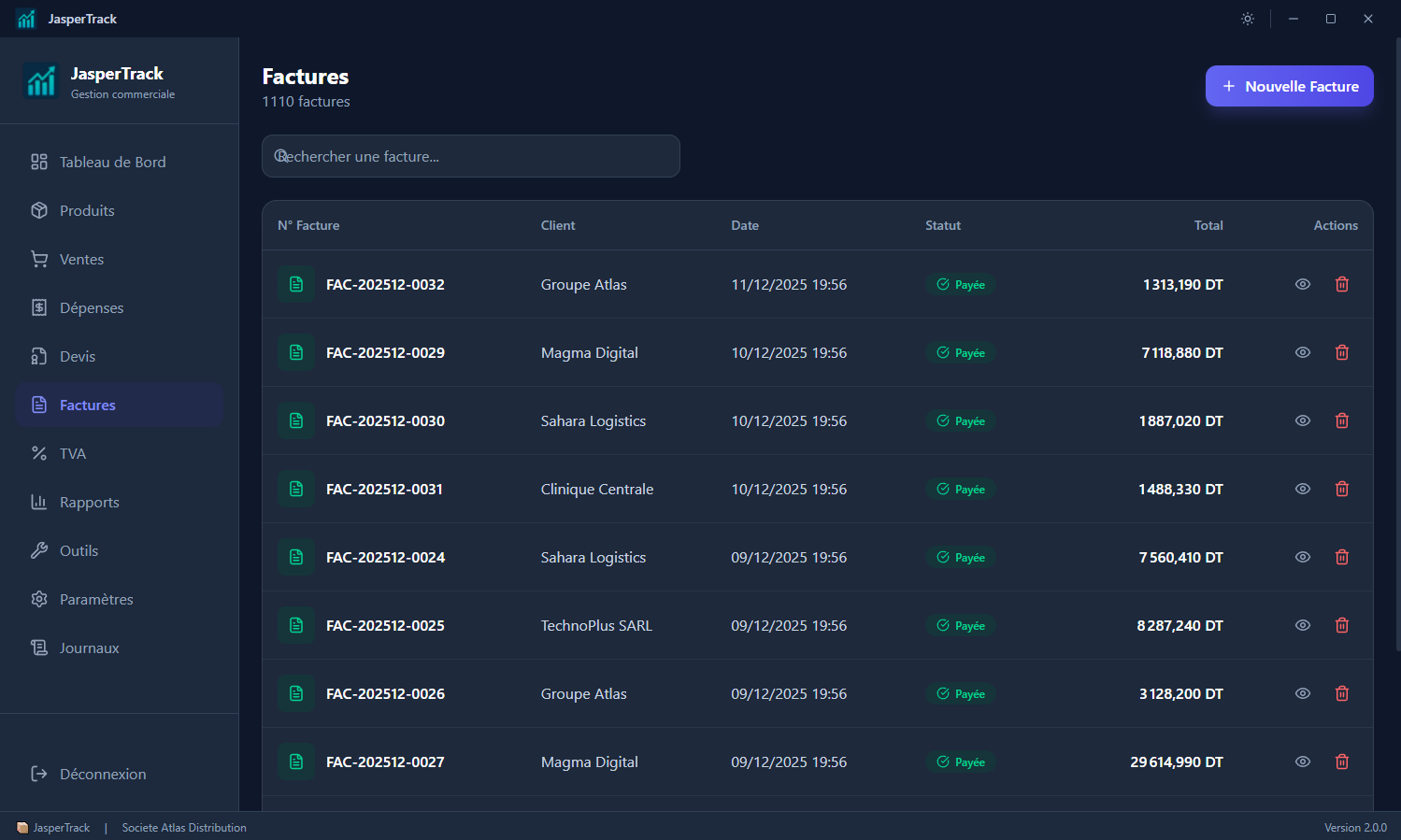Open Outils from the sidebar

tap(119, 550)
